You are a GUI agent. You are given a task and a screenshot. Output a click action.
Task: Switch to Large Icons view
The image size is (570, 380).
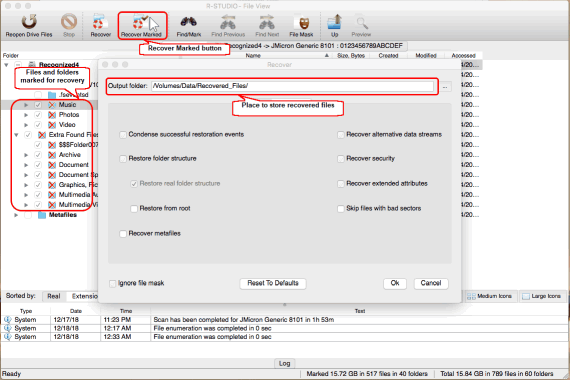[542, 296]
